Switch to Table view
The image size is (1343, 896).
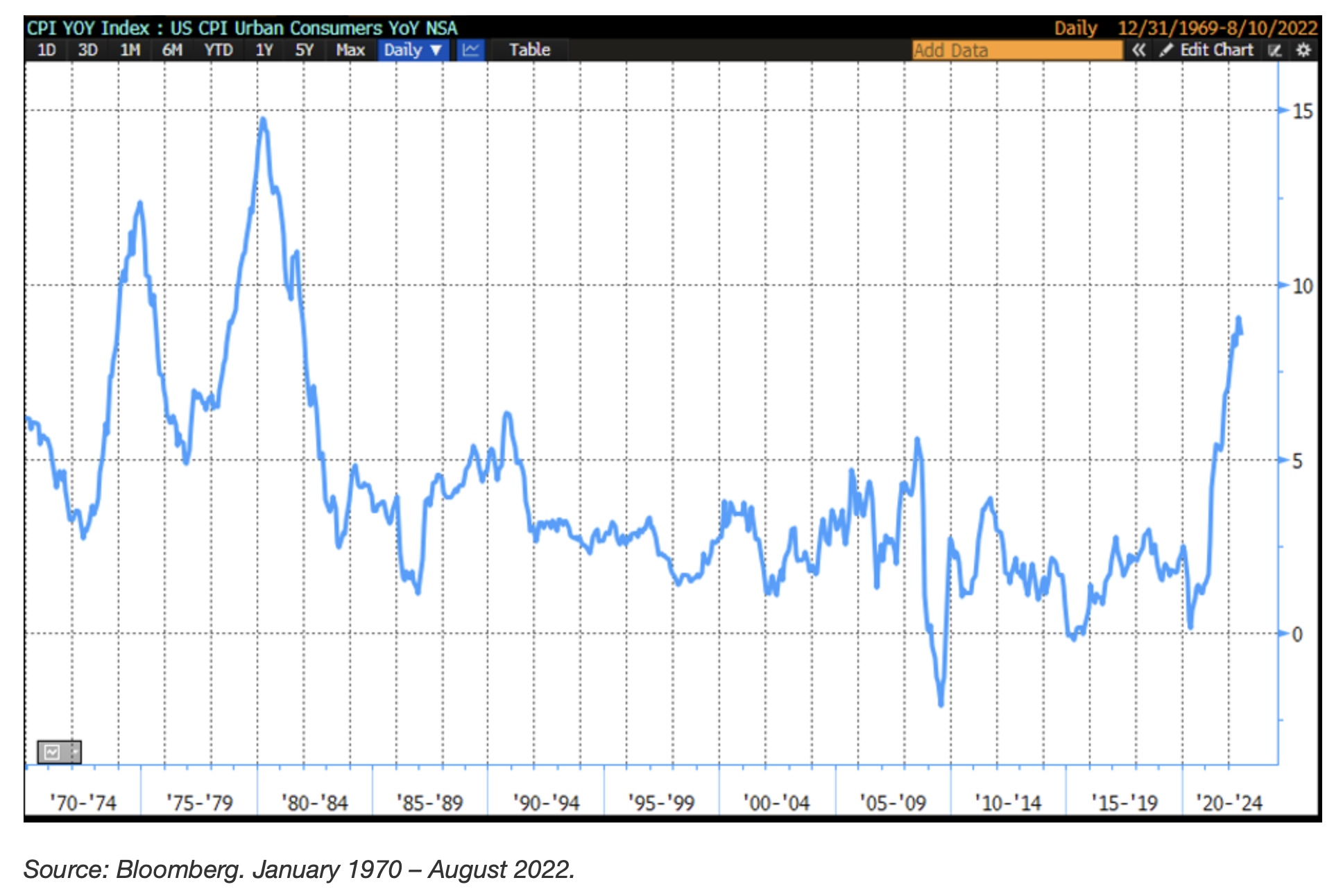[529, 50]
